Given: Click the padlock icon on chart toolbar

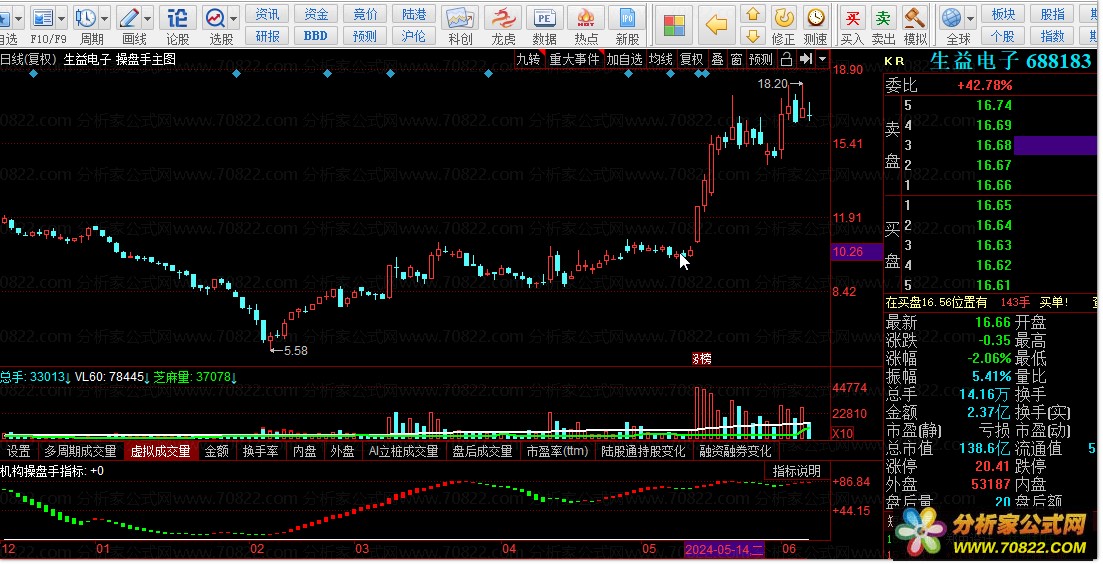Looking at the screenshot, I should 786,59.
